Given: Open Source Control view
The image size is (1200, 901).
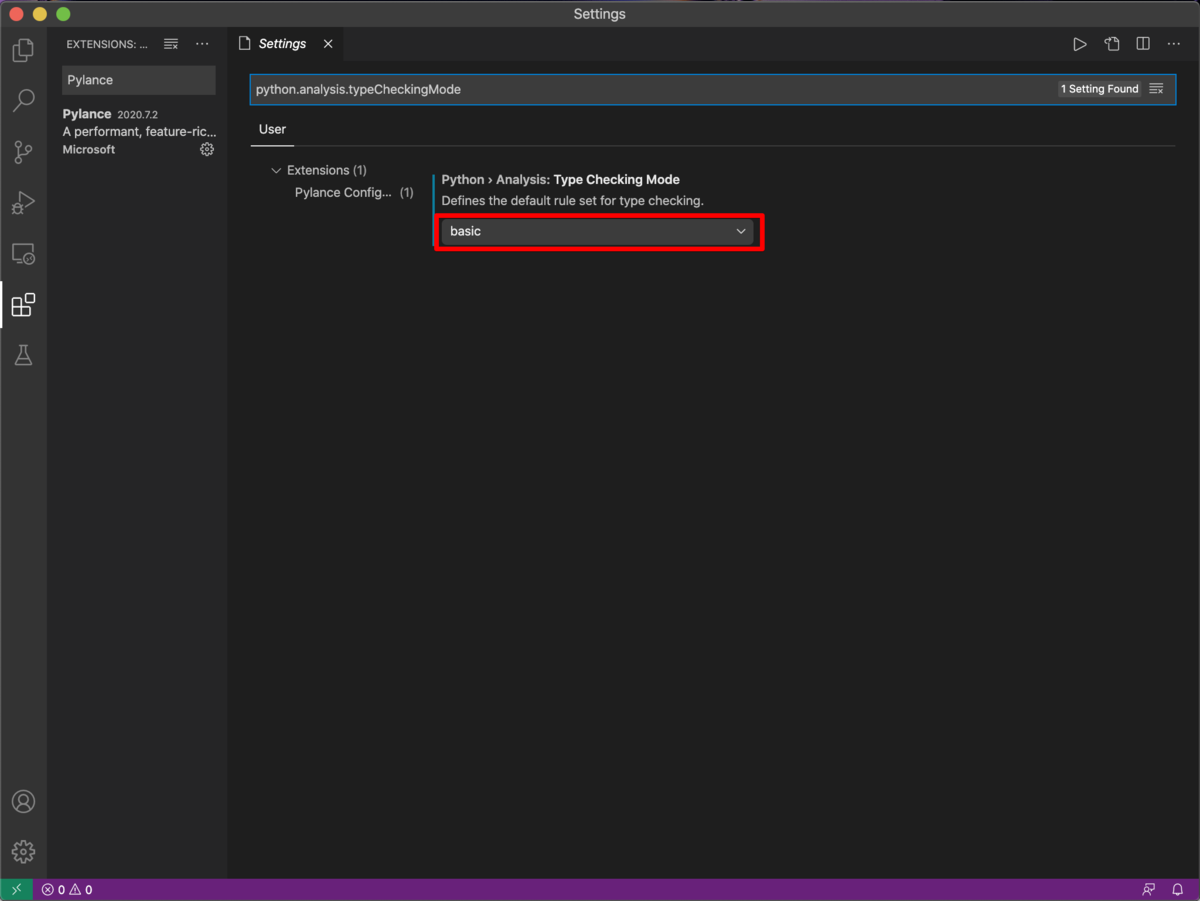Looking at the screenshot, I should pyautogui.click(x=23, y=152).
